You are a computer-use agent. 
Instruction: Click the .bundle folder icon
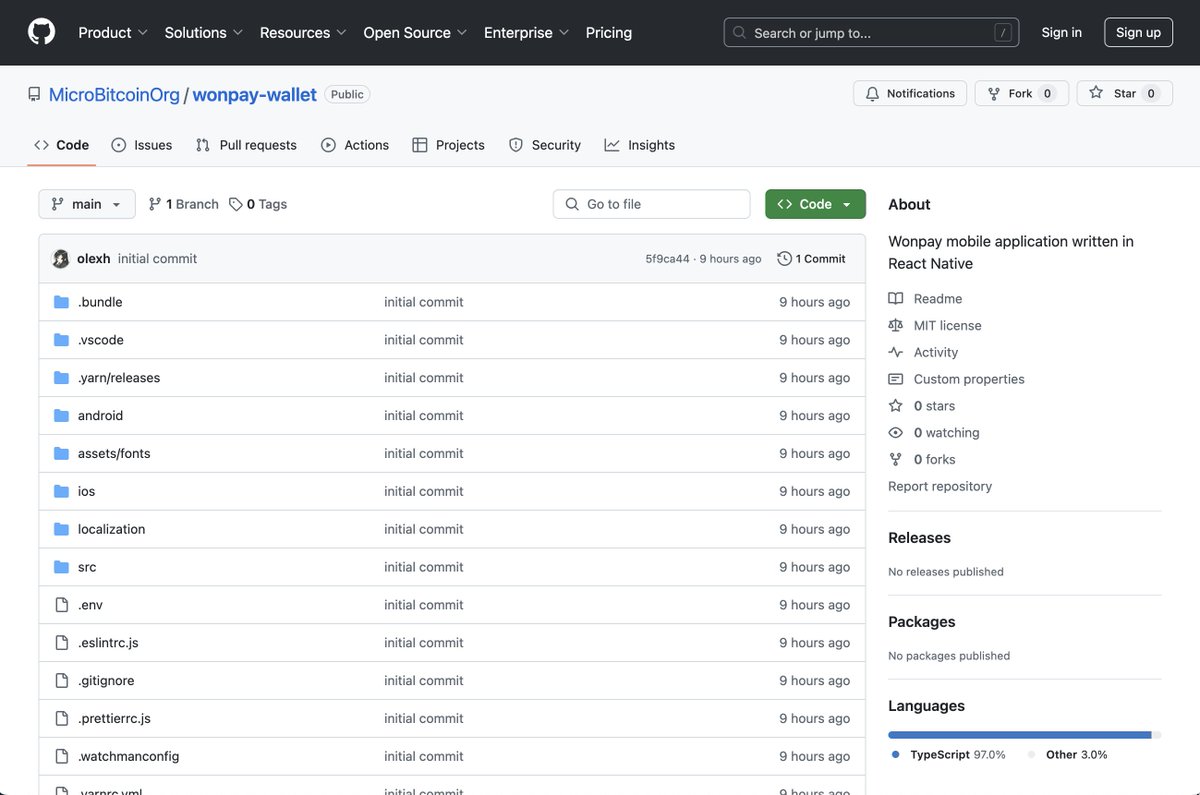61,302
